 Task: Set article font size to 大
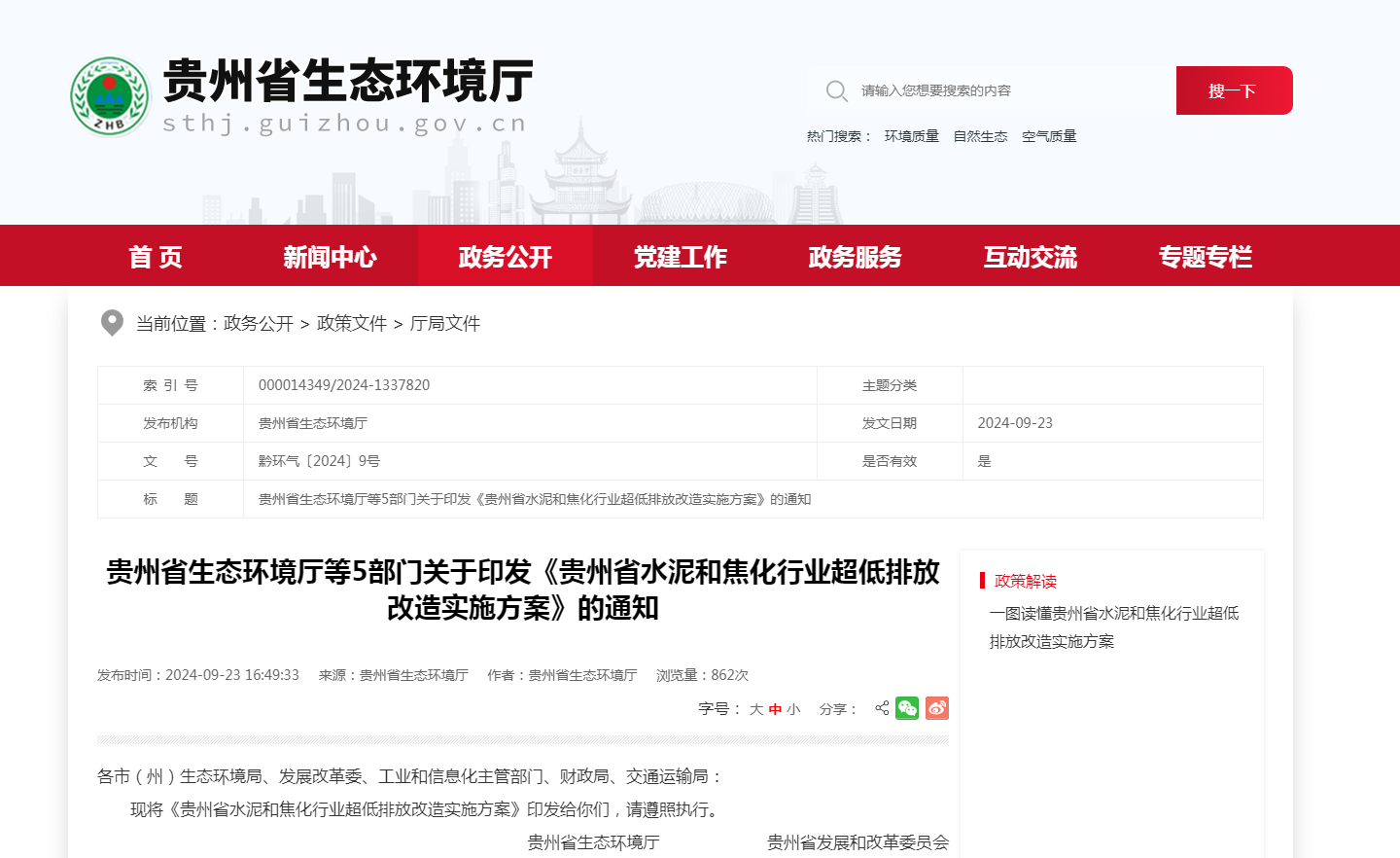click(757, 708)
